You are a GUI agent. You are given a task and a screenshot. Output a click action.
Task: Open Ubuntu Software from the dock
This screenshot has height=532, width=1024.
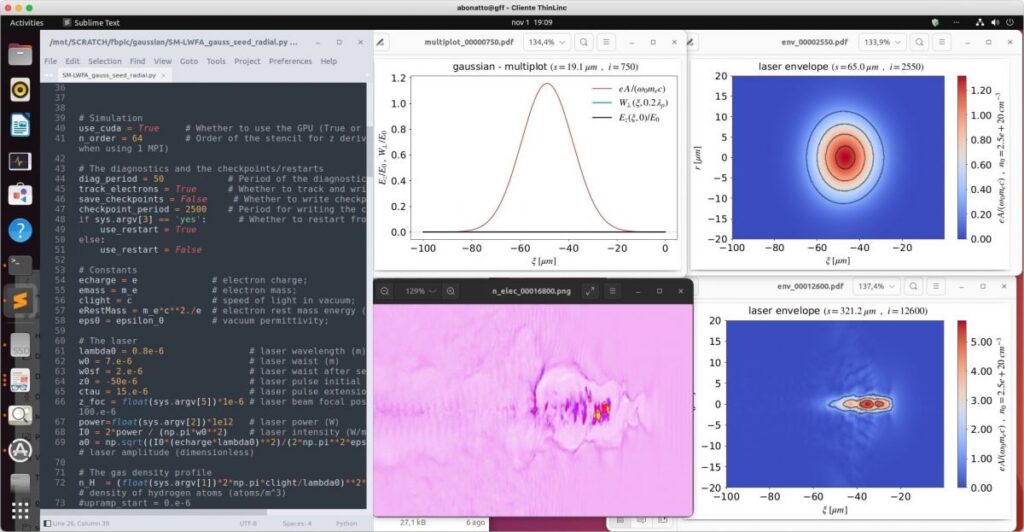click(20, 195)
